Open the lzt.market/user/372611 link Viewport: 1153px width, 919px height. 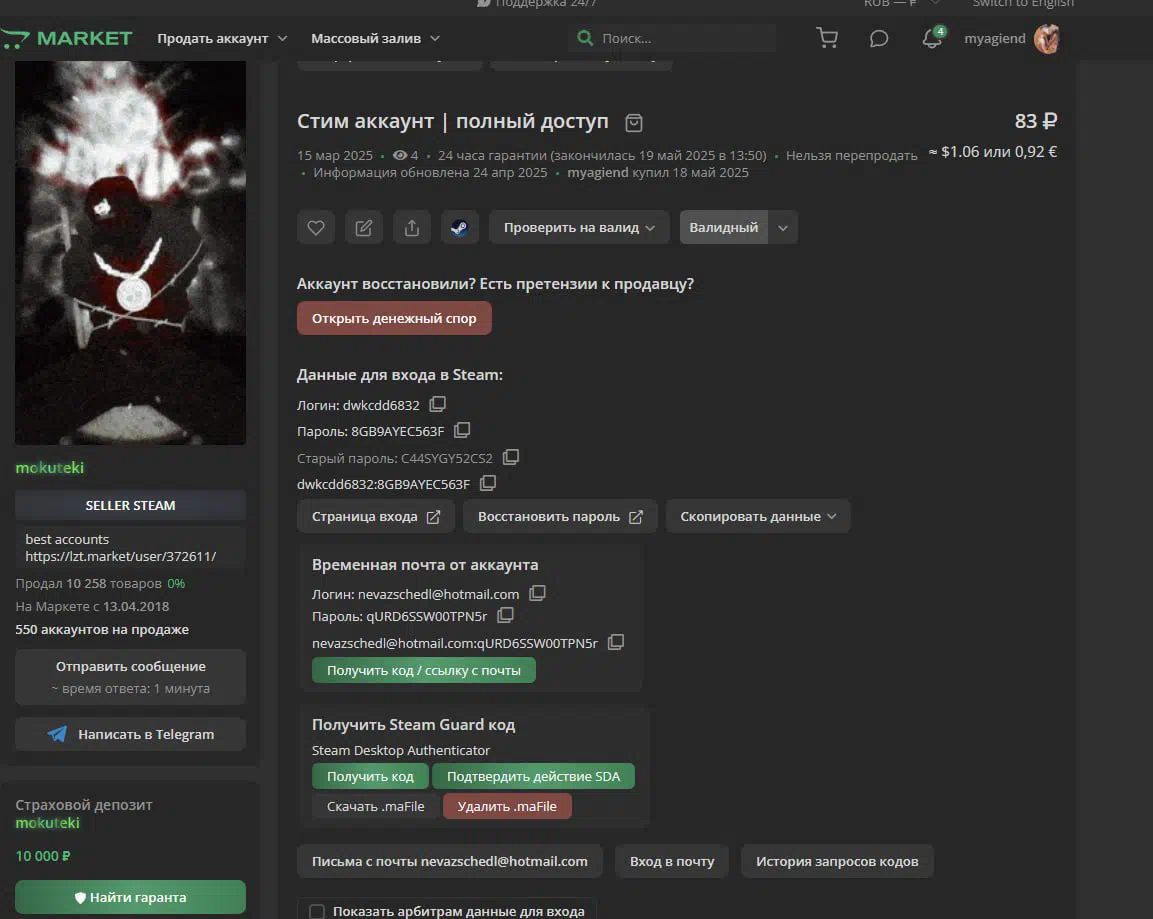121,557
